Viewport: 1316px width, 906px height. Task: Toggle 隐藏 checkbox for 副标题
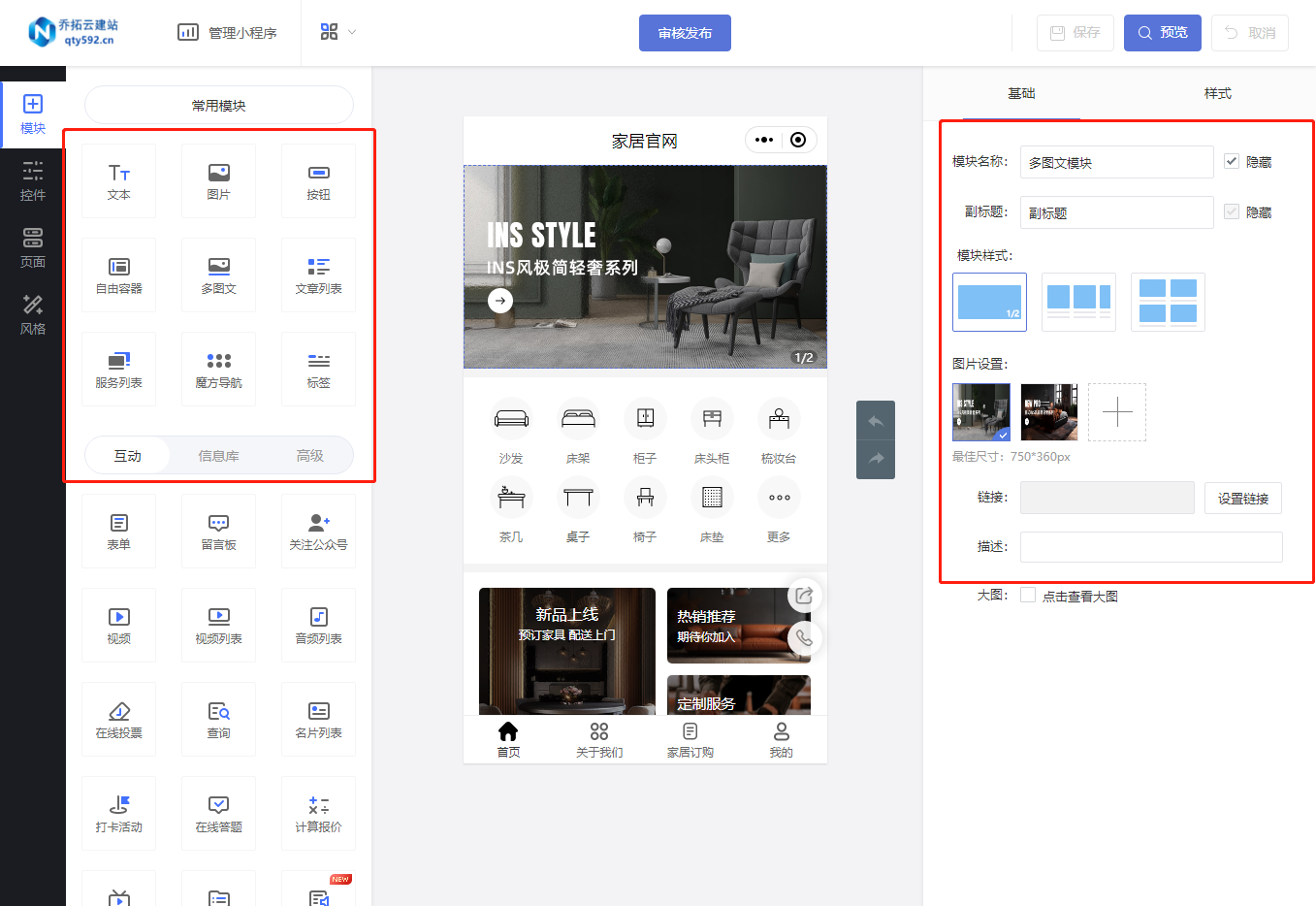[x=1232, y=211]
